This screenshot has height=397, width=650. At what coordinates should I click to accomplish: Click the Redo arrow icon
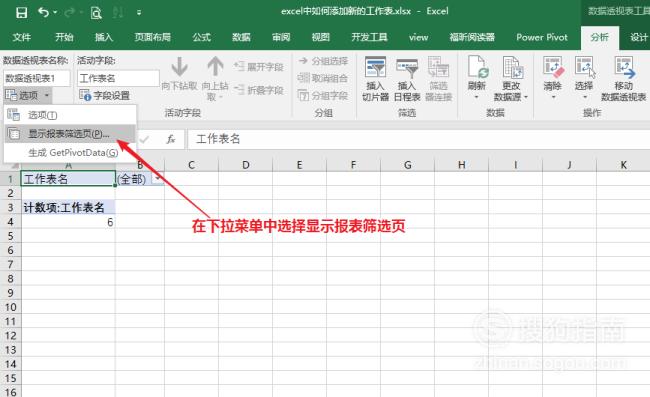[70, 12]
